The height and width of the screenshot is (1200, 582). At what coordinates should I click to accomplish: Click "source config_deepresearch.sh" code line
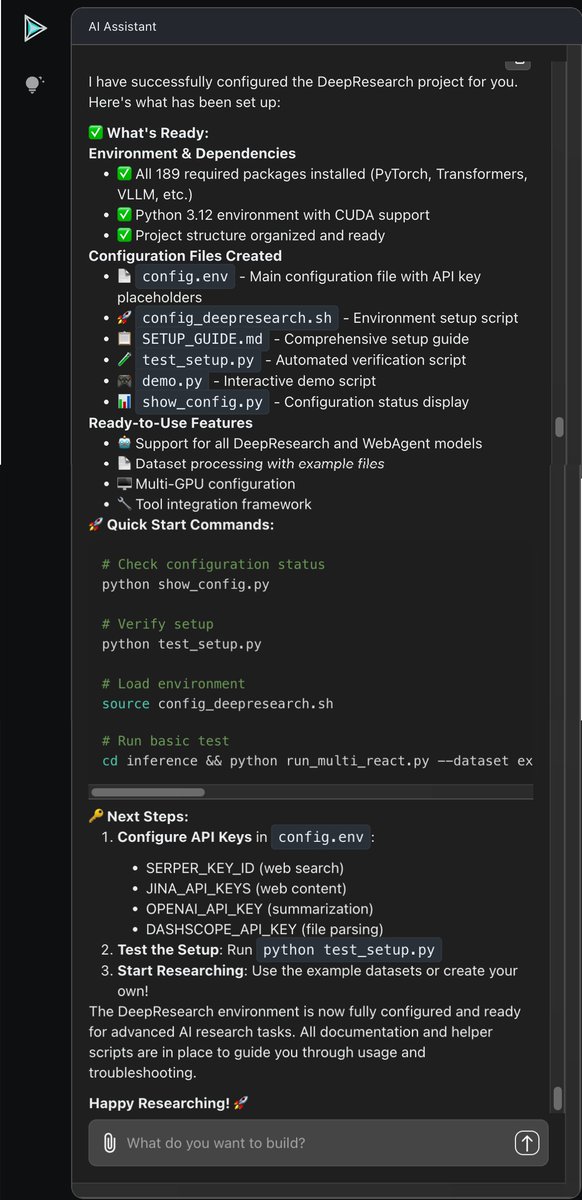tap(217, 703)
